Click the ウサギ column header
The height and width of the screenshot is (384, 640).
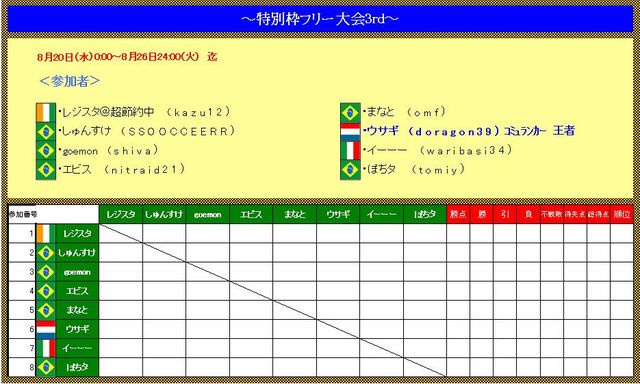[338, 214]
